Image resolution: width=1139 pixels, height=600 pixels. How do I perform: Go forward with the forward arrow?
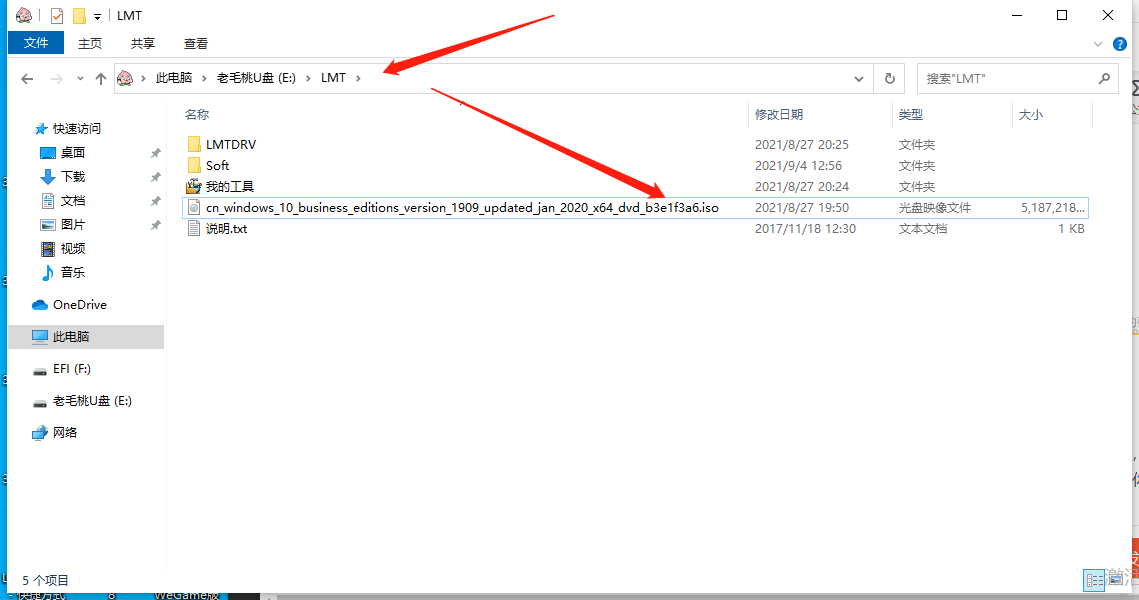click(x=56, y=78)
